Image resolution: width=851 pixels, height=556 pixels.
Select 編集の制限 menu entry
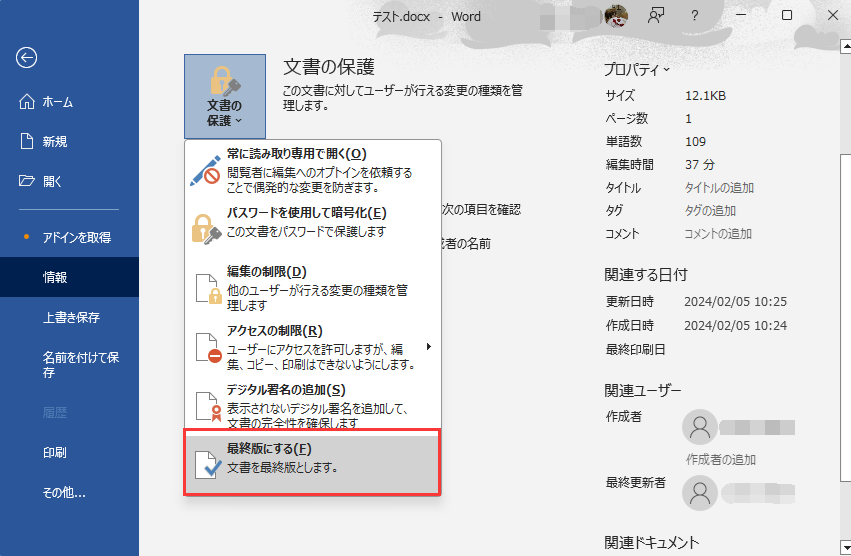[x=313, y=288]
